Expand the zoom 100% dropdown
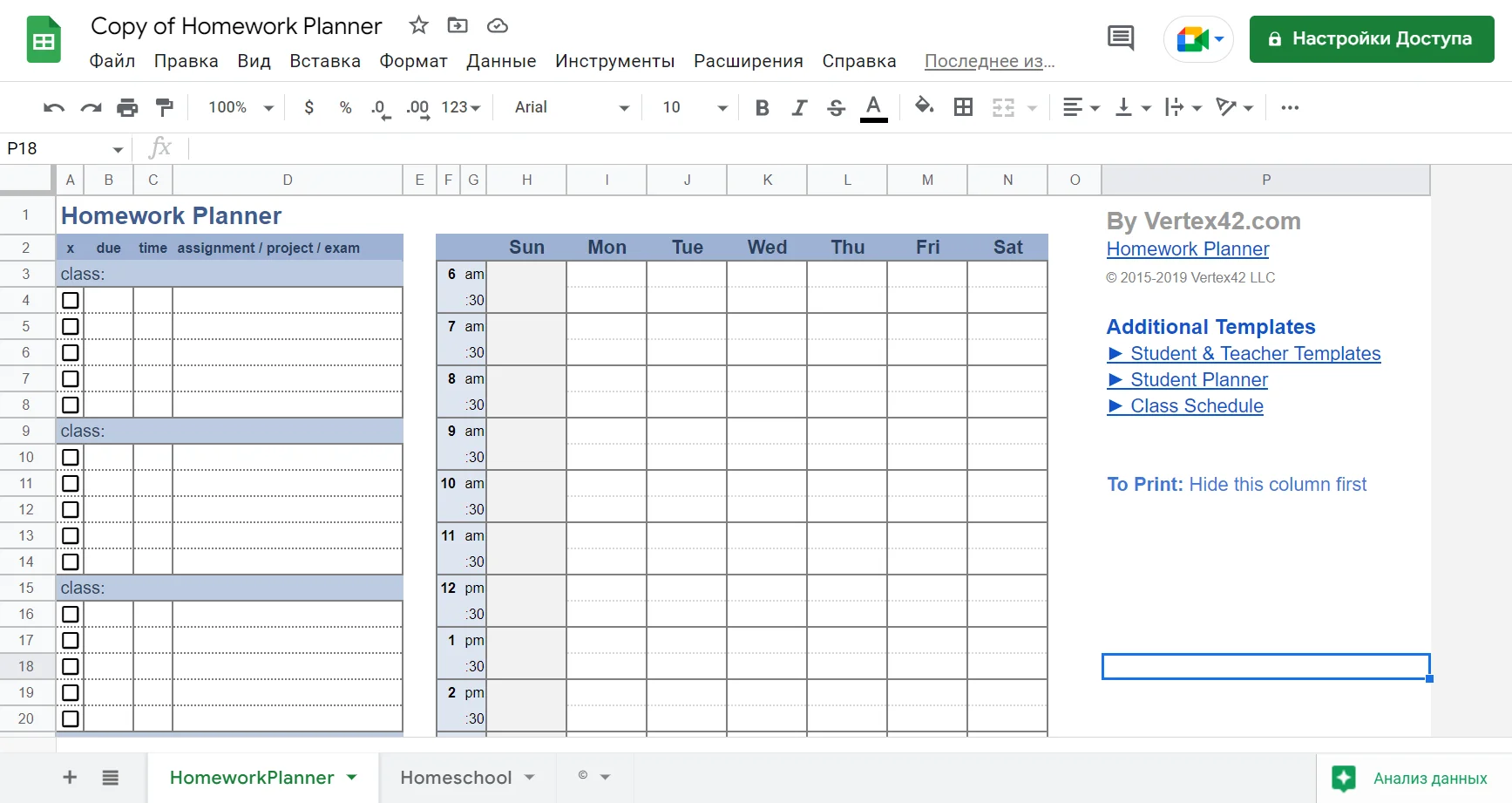This screenshot has height=803, width=1512. [x=241, y=107]
